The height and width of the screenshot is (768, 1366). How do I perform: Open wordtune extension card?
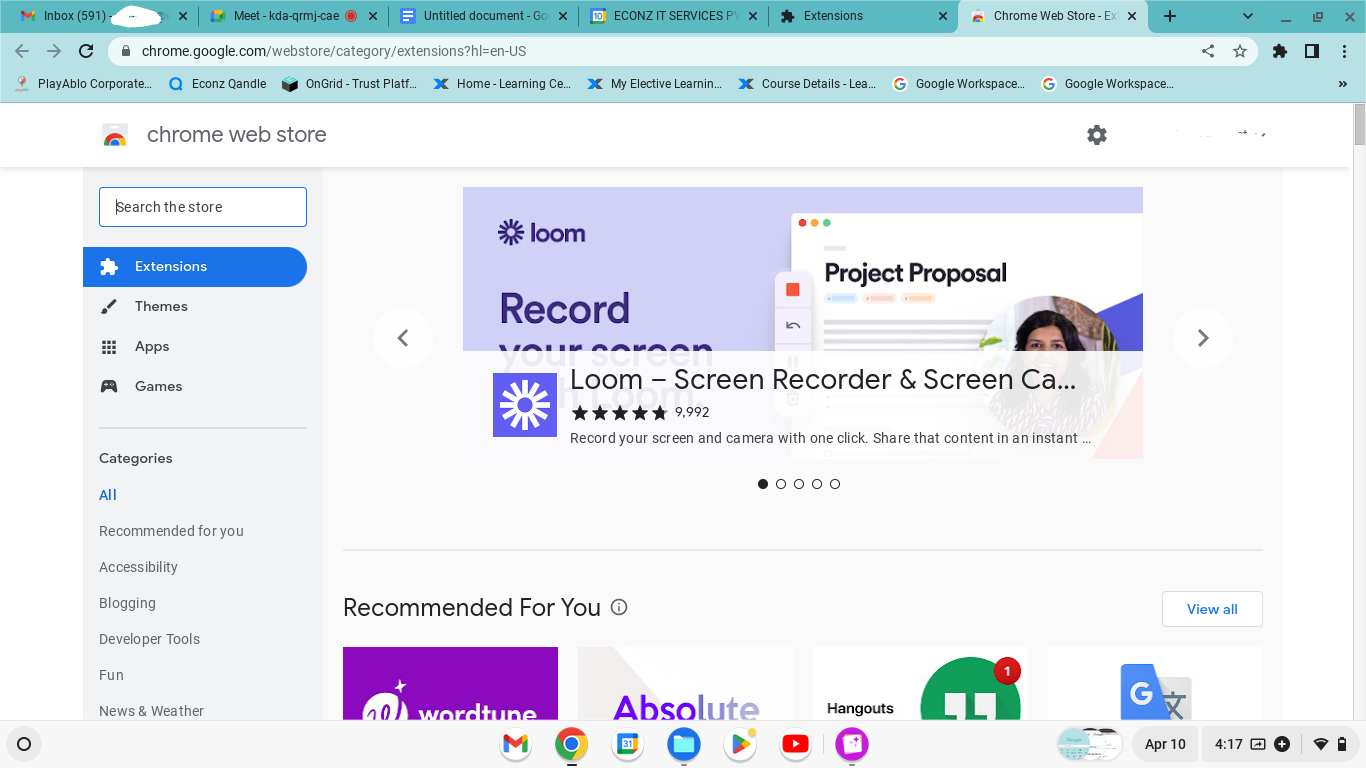pos(450,684)
